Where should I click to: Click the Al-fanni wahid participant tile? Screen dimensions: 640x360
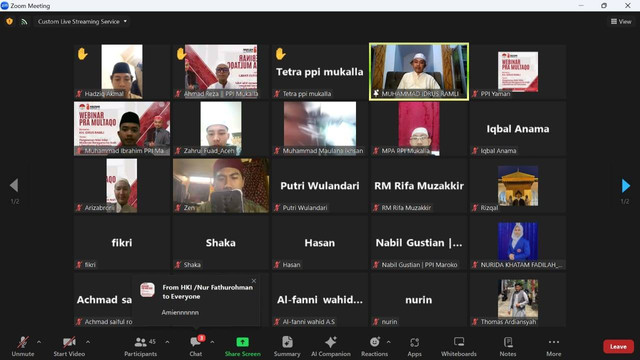pyautogui.click(x=320, y=300)
